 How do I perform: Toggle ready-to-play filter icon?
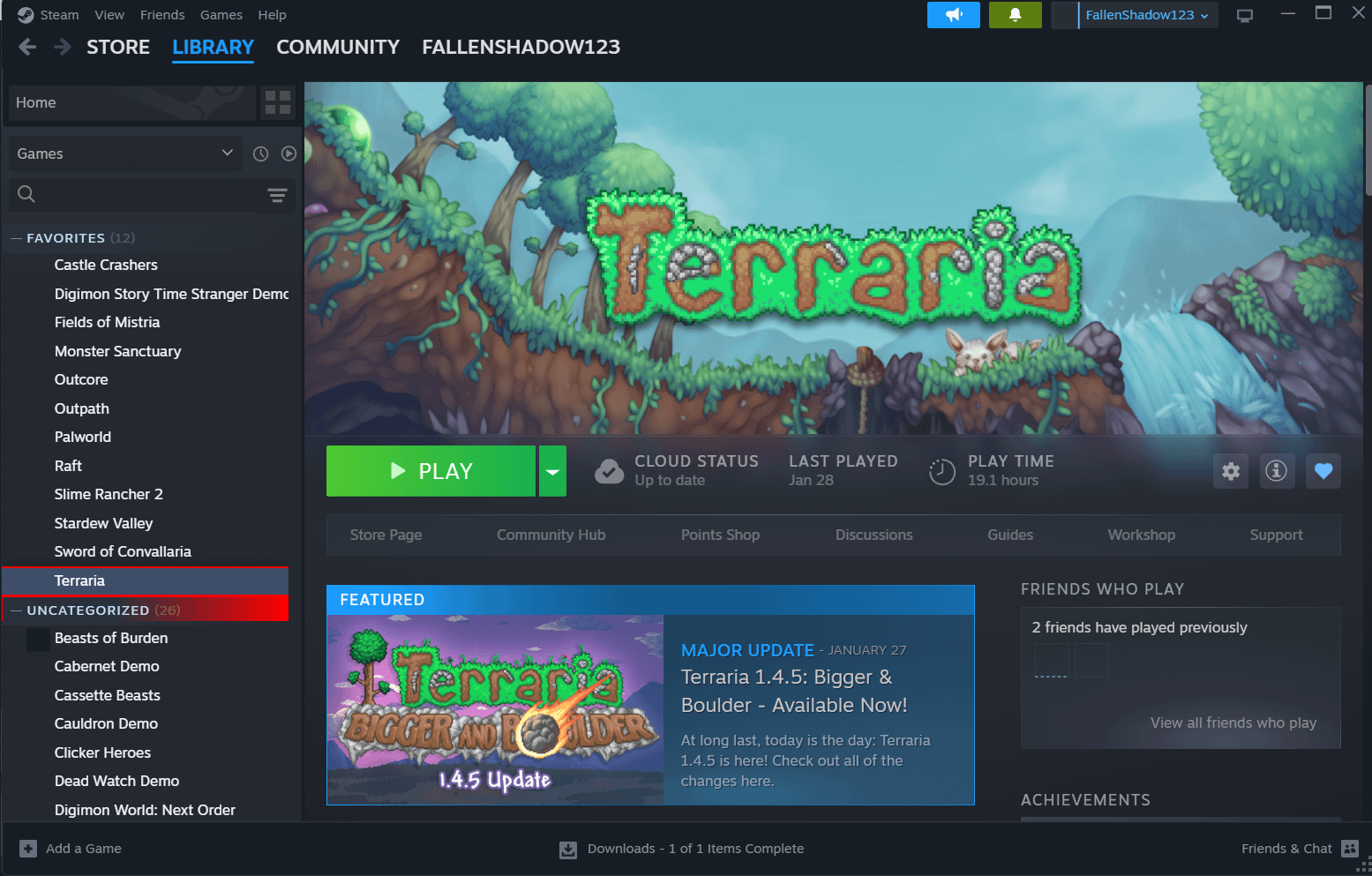[289, 153]
